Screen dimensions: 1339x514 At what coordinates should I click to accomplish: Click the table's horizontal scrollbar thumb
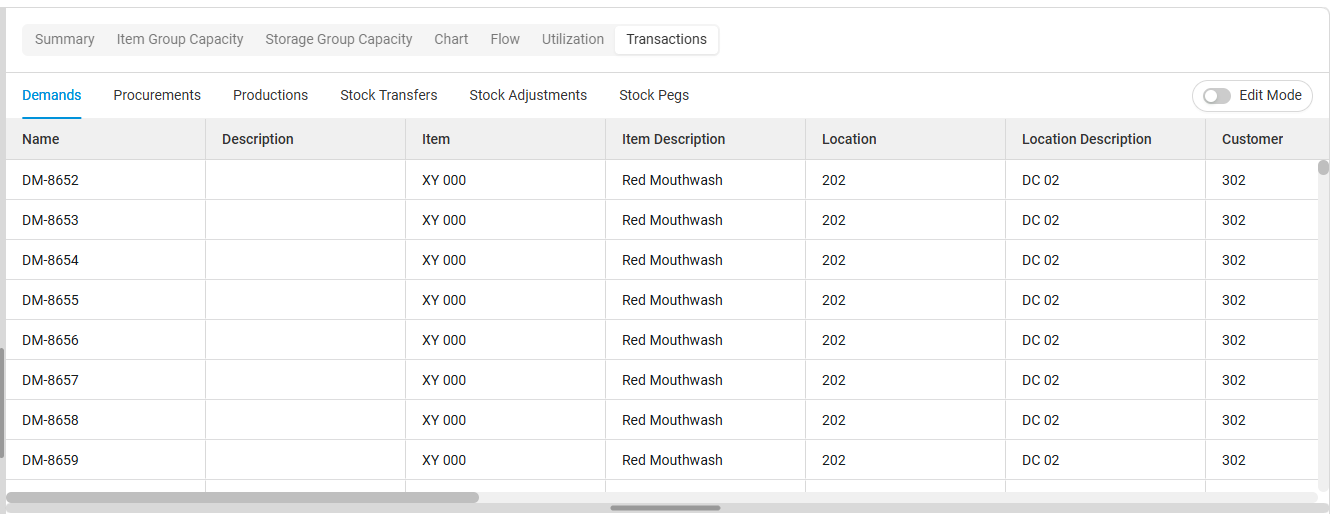[243, 497]
